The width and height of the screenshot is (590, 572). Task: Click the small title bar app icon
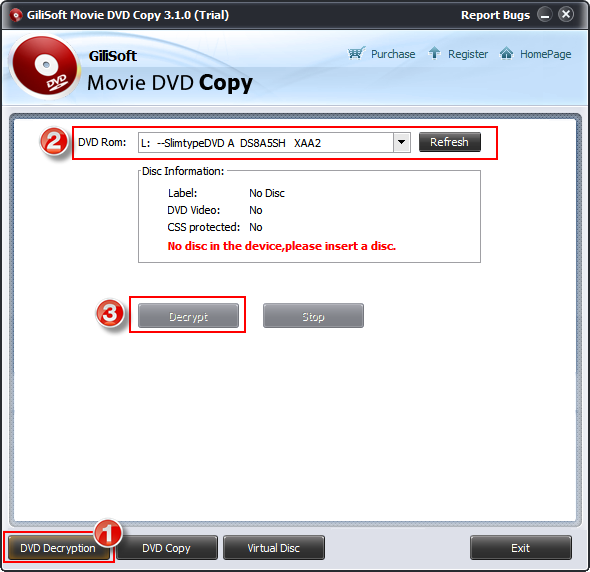[x=15, y=15]
